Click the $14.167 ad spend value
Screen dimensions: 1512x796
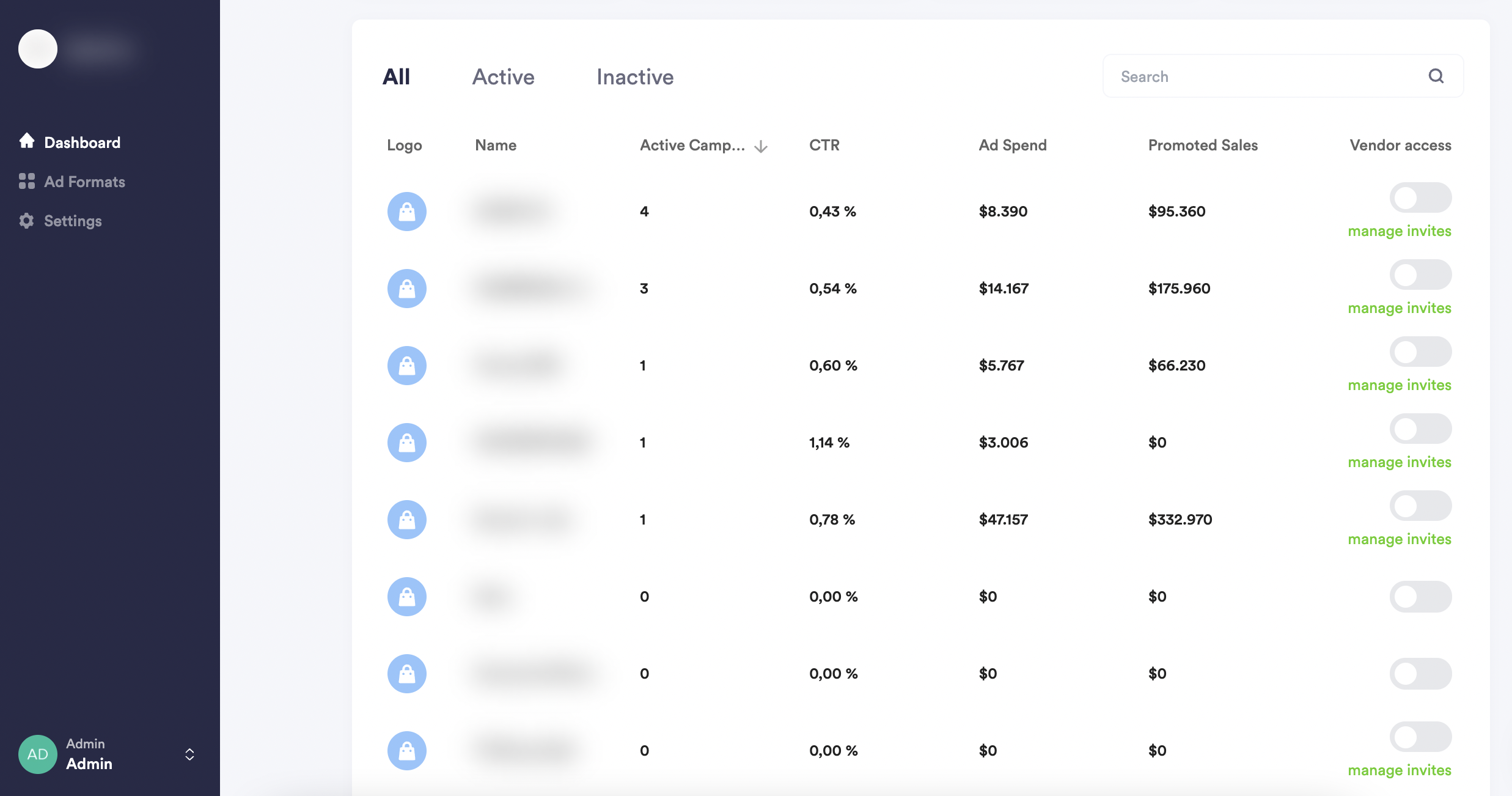click(1004, 289)
